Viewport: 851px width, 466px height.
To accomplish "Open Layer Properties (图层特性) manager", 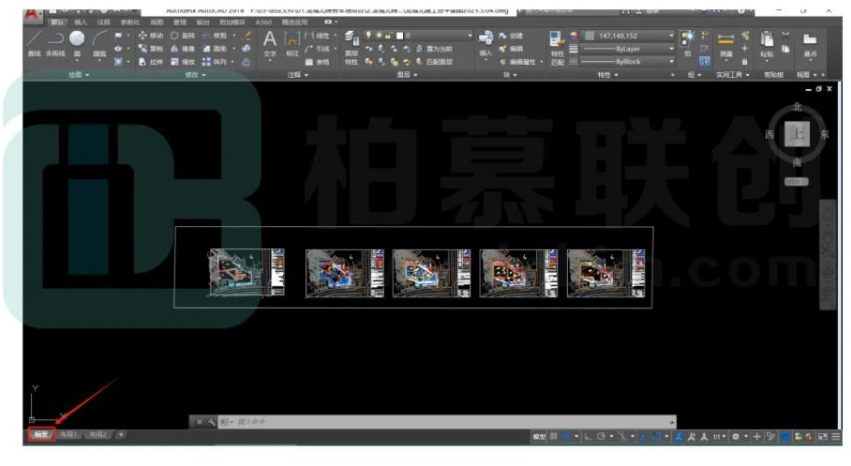I will pyautogui.click(x=351, y=48).
